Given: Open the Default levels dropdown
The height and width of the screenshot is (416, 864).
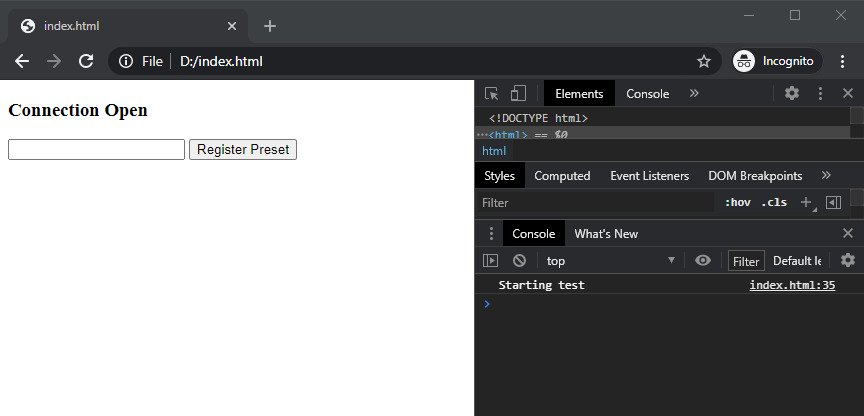Looking at the screenshot, I should [797, 261].
